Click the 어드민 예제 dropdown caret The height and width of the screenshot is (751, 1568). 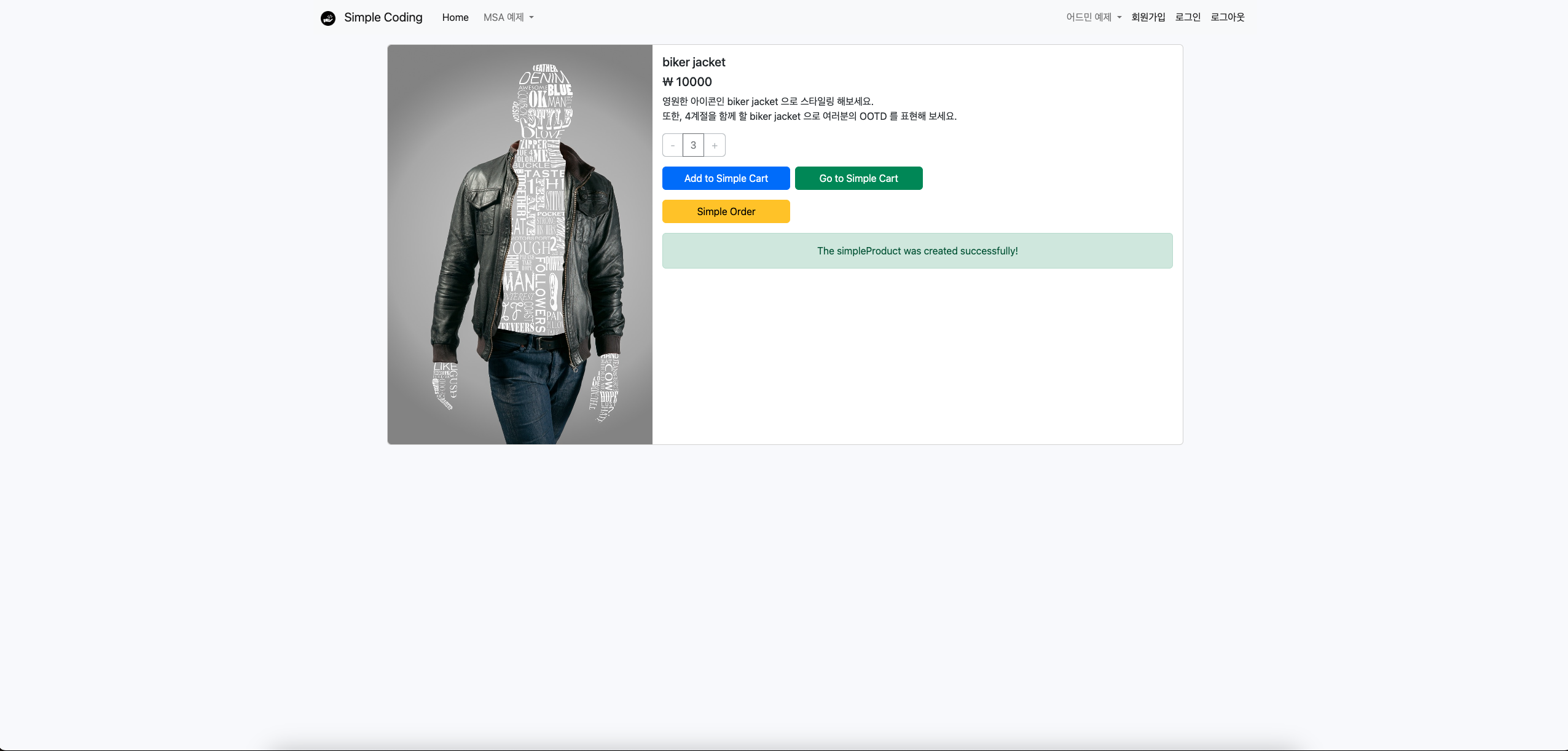point(1119,17)
